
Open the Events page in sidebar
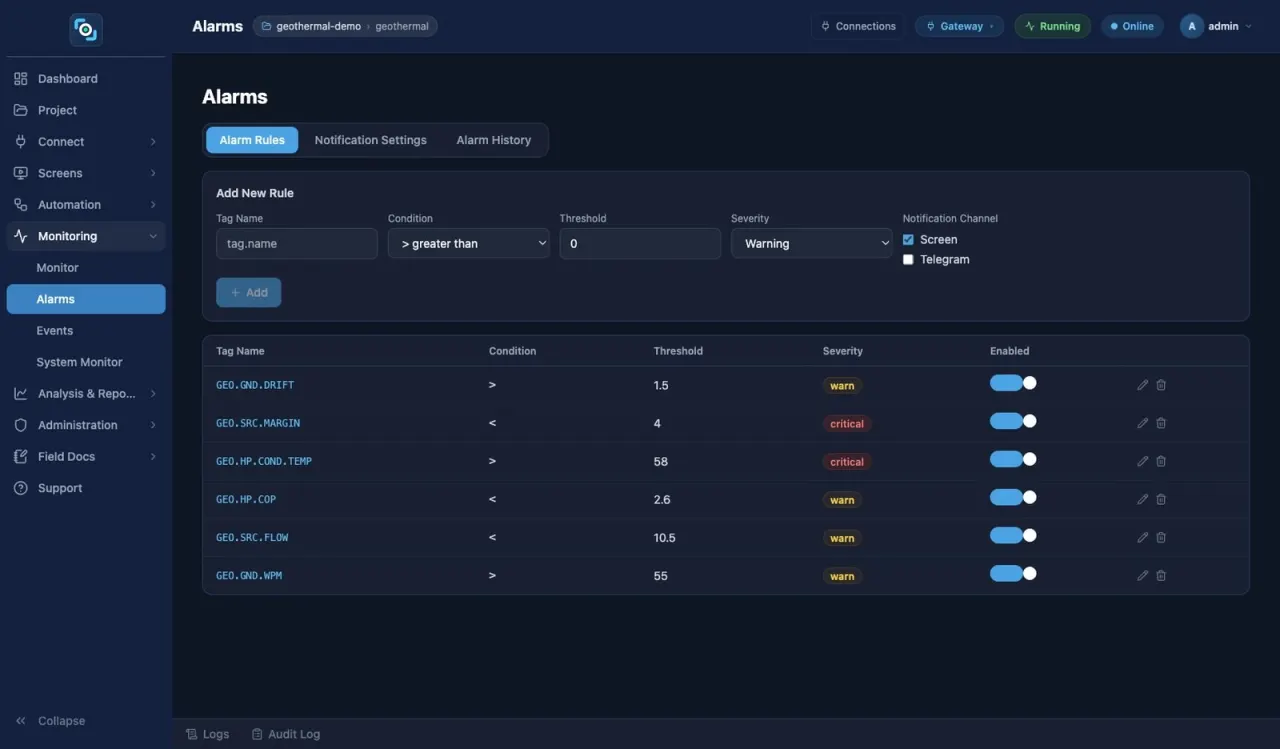(x=86, y=331)
